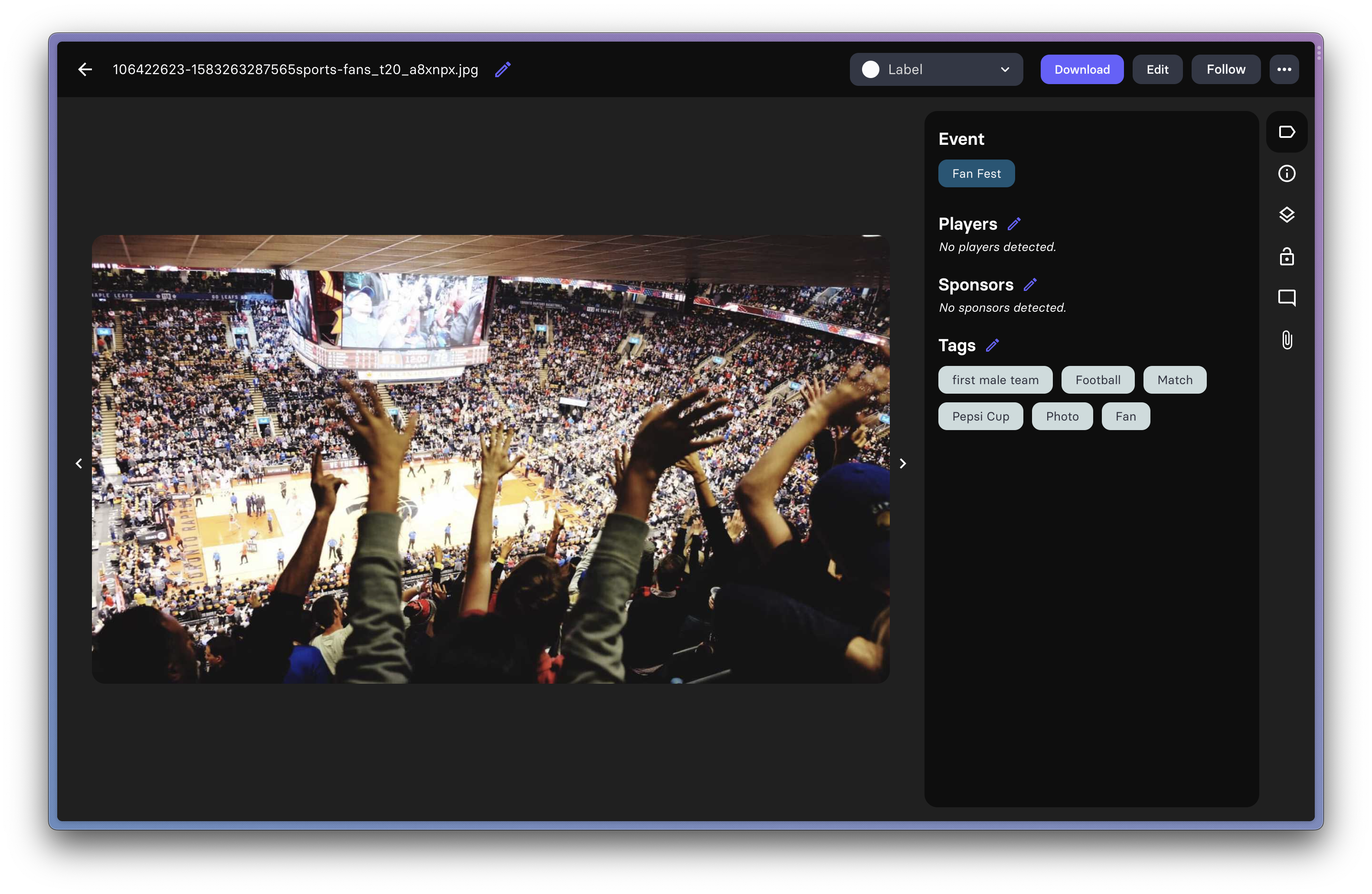
Task: Open the tags panel icon in sidebar
Action: point(1286,132)
